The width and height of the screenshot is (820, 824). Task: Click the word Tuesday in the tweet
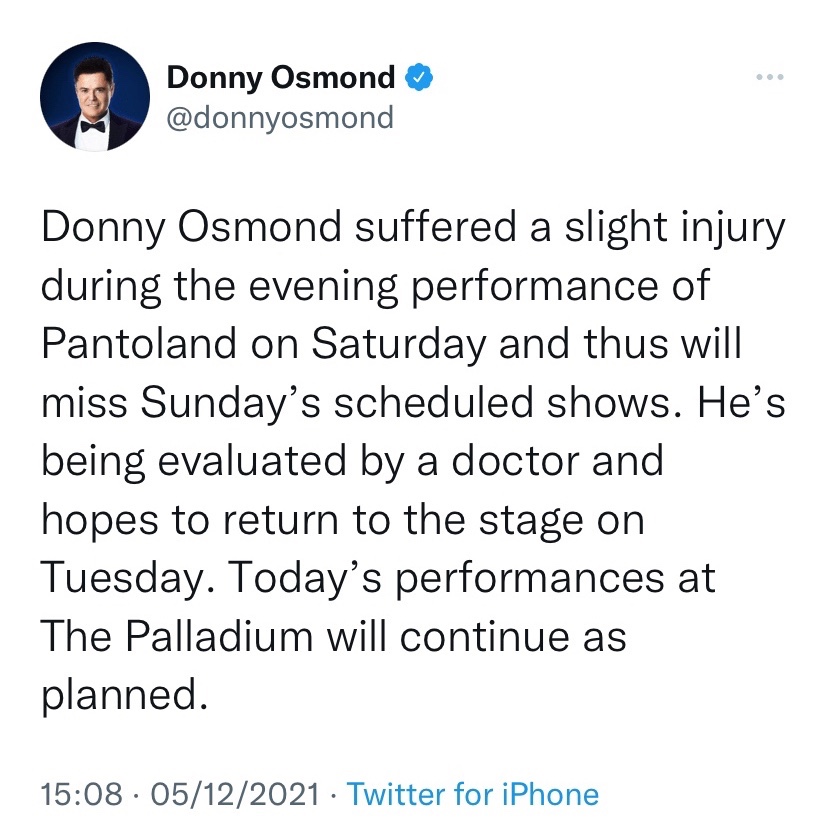[x=120, y=579]
